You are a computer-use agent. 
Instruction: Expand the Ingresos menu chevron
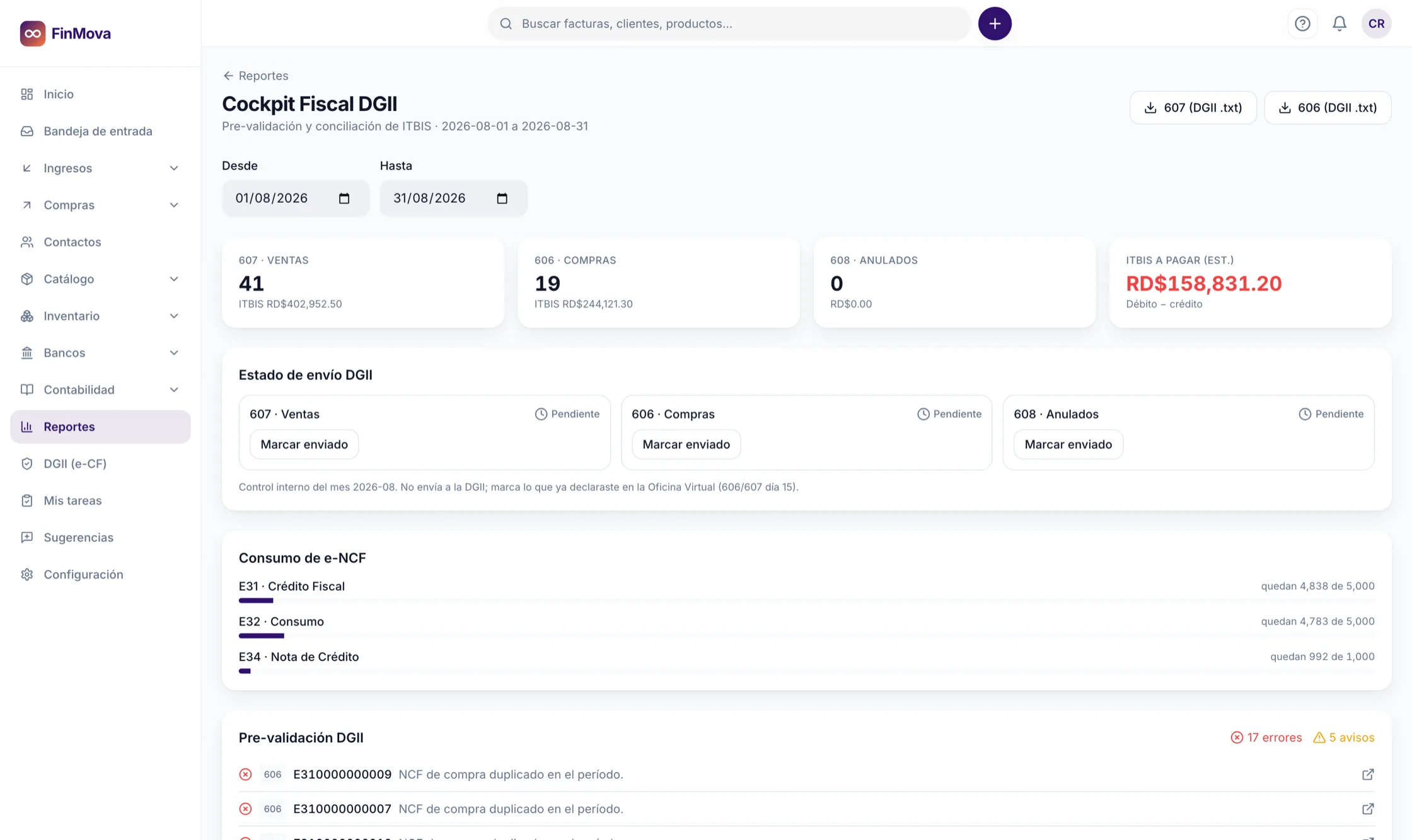click(x=174, y=168)
